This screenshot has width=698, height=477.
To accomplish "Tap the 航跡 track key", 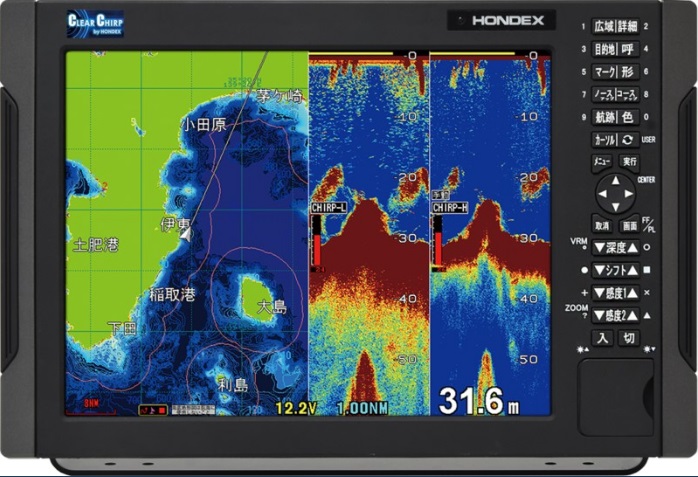I will click(x=603, y=117).
